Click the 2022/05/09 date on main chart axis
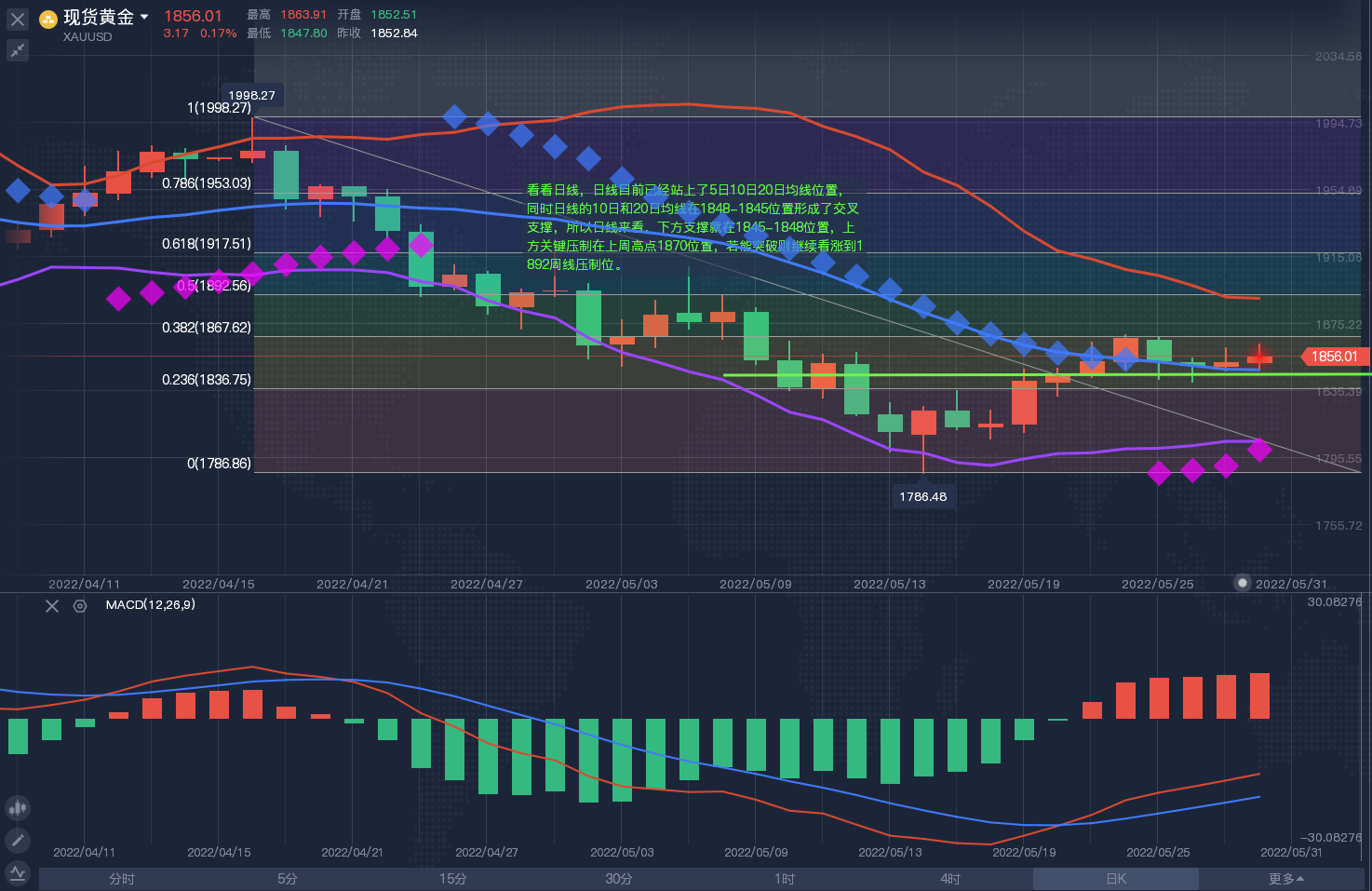This screenshot has width=1372, height=891. (756, 585)
